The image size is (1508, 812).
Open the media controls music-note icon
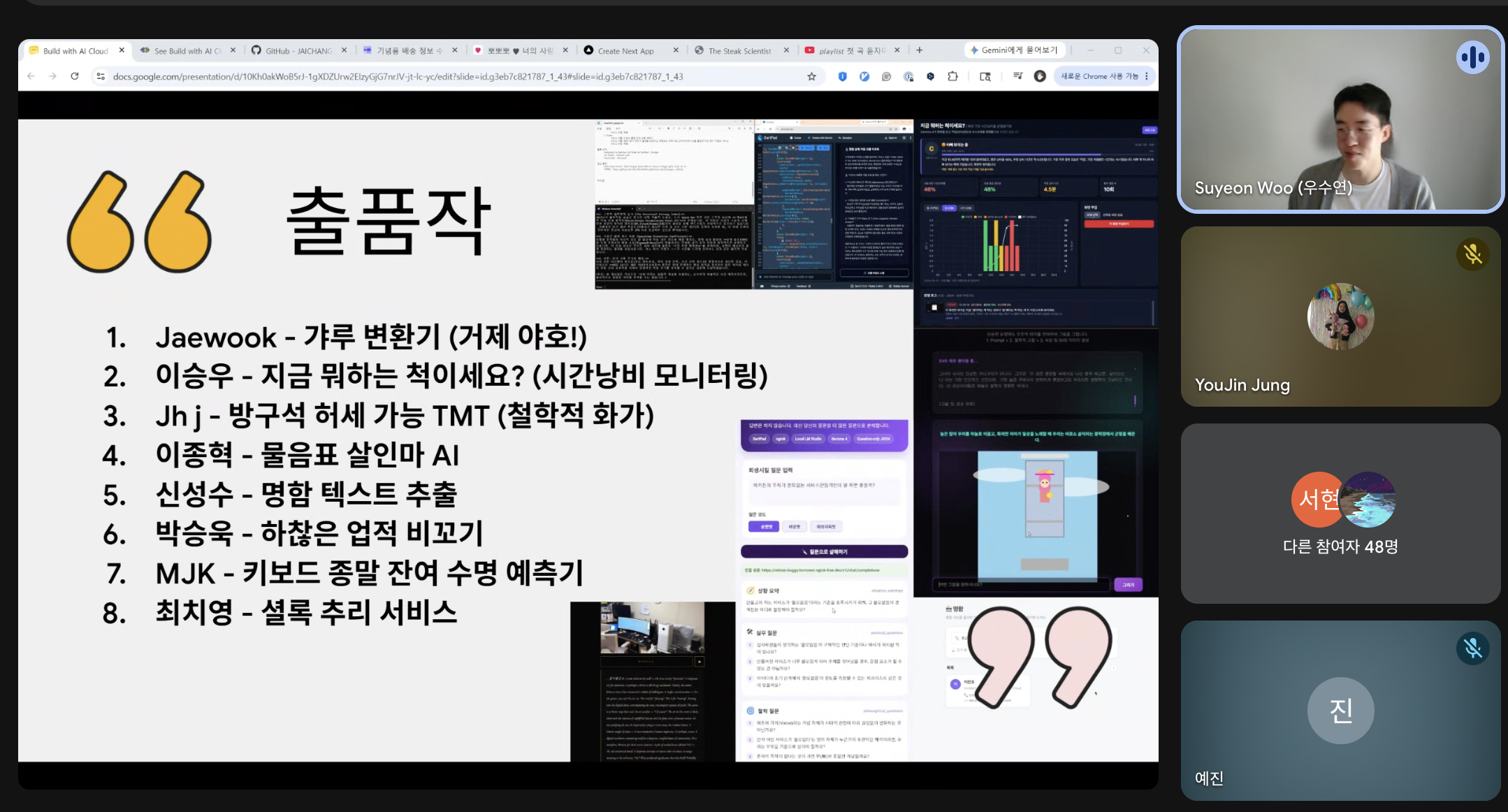point(1017,76)
